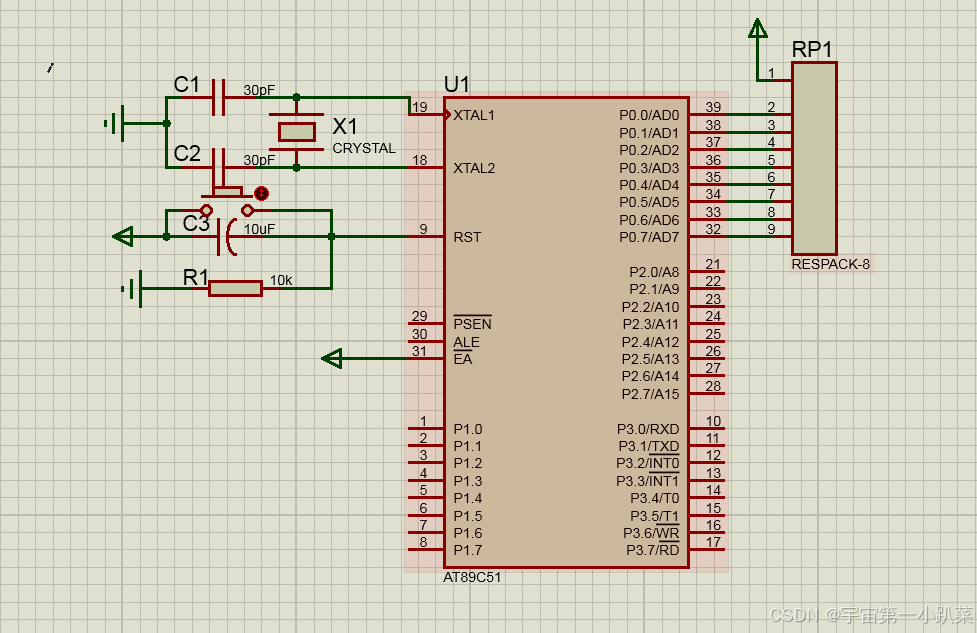The width and height of the screenshot is (977, 633).
Task: Click the 10k value on R1
Action: pos(281,280)
